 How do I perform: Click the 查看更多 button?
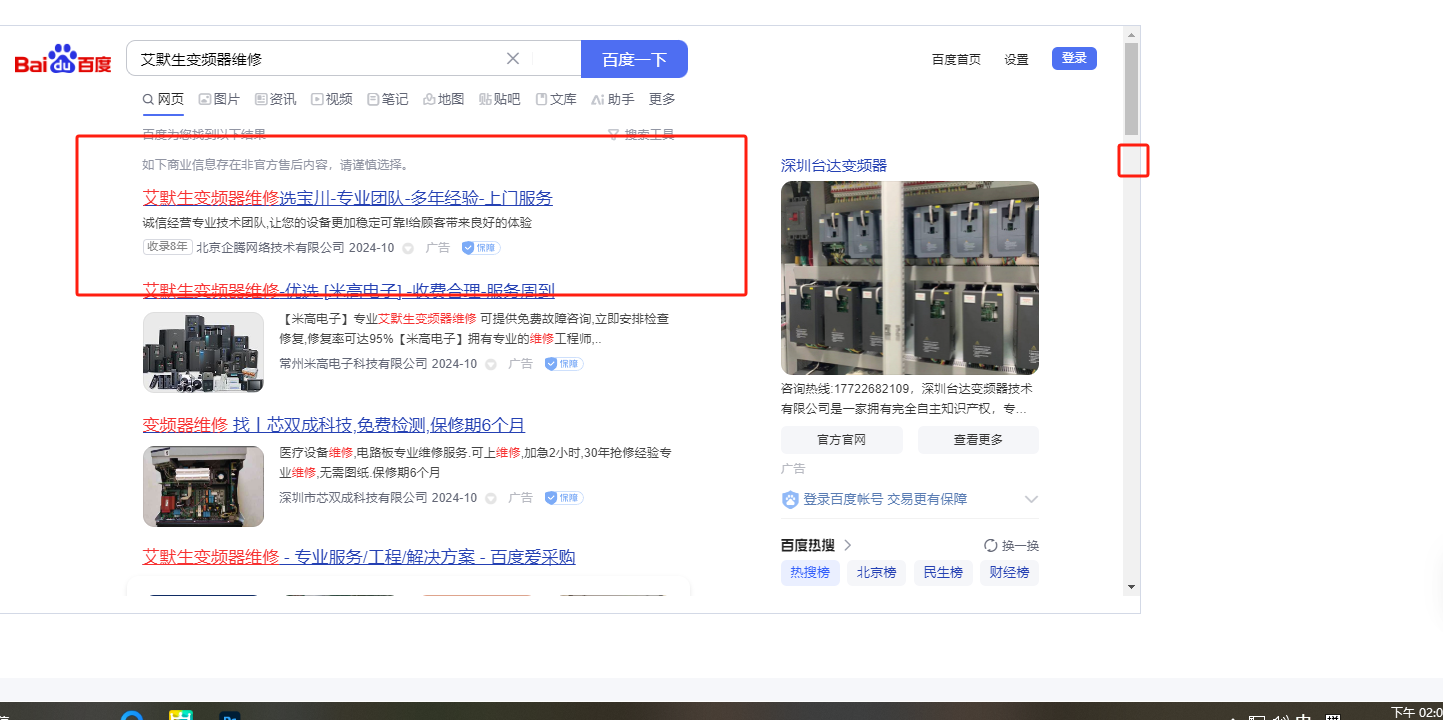978,440
